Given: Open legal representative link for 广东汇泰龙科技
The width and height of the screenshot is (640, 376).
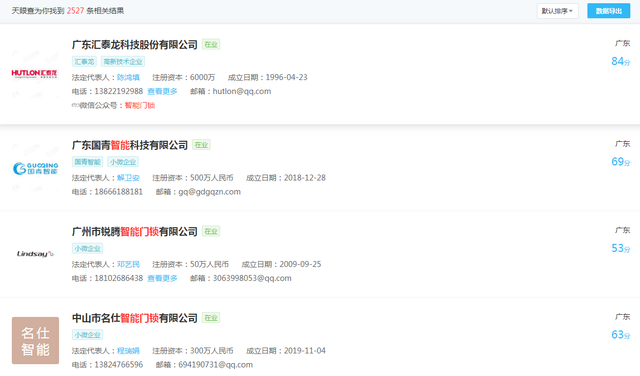Looking at the screenshot, I should pos(128,78).
